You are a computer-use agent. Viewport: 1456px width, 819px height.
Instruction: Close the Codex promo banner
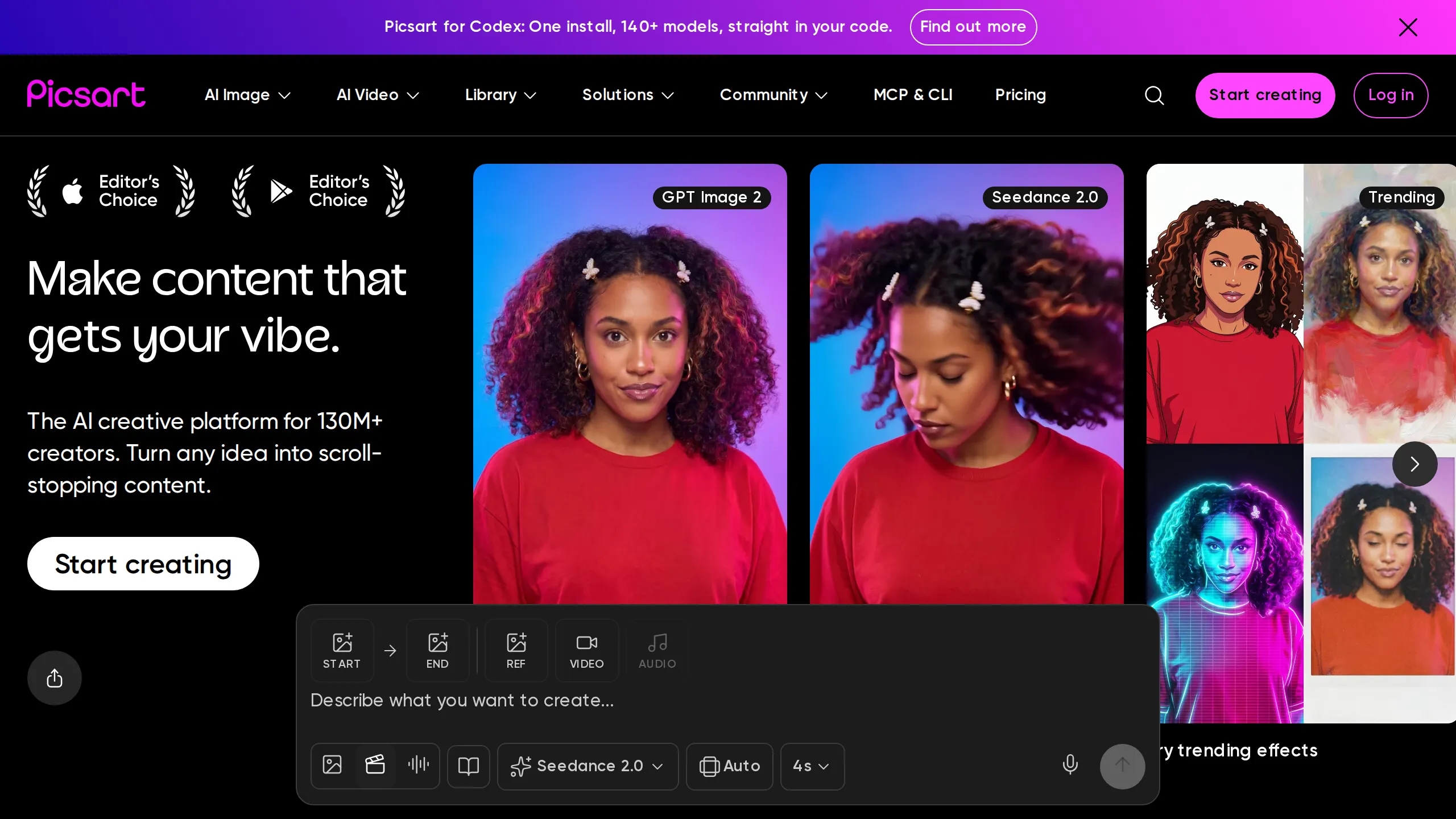(x=1408, y=27)
